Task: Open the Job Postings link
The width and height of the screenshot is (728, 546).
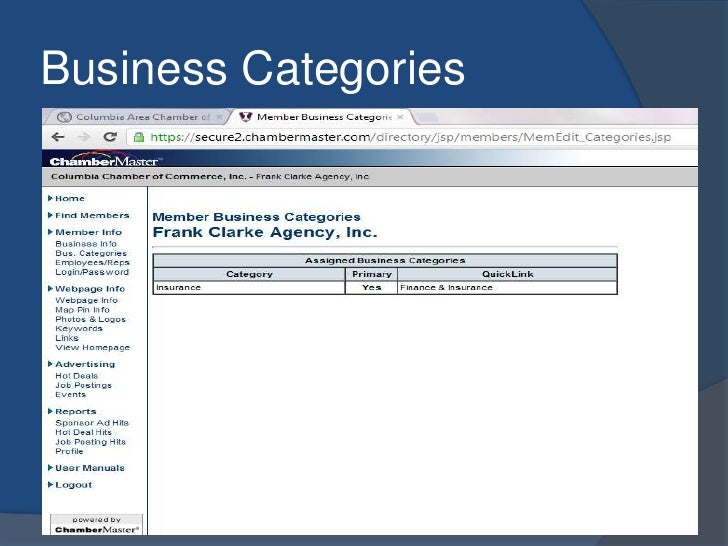Action: tap(84, 385)
